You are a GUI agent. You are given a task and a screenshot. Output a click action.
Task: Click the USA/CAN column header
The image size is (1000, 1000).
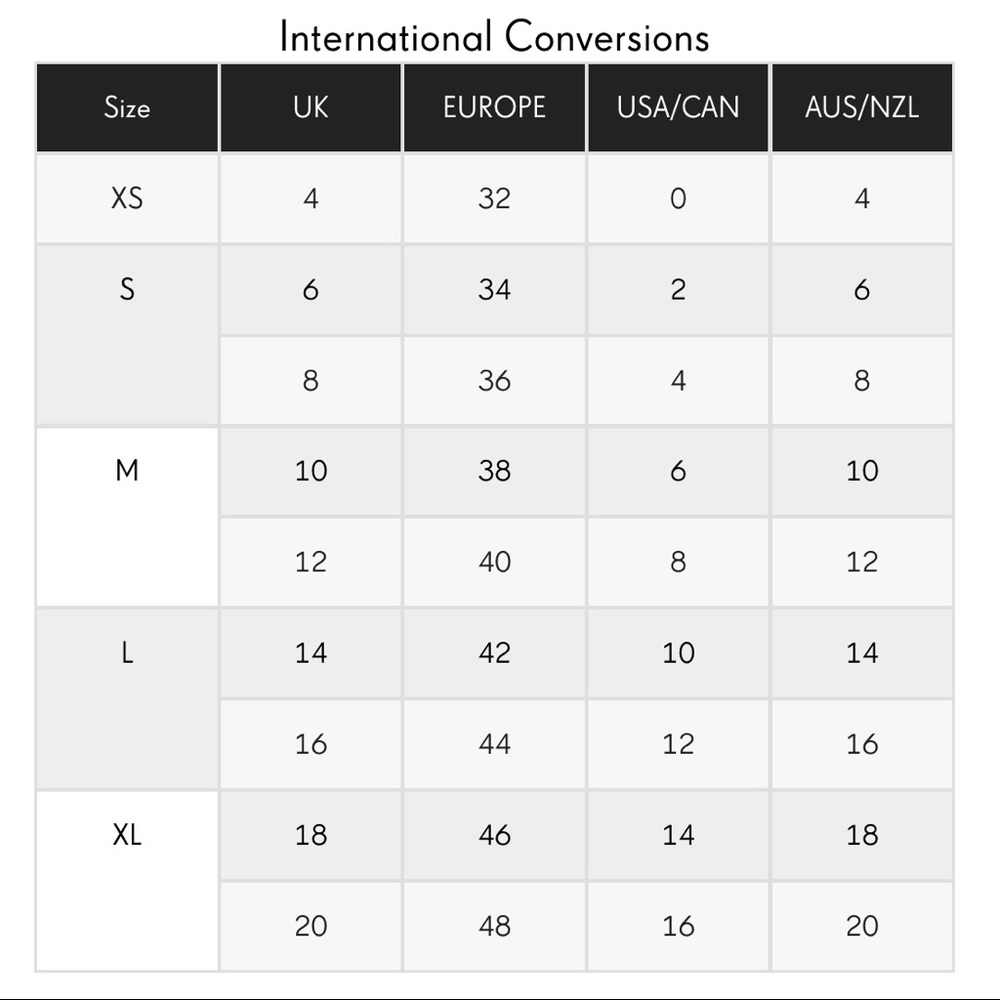point(678,107)
